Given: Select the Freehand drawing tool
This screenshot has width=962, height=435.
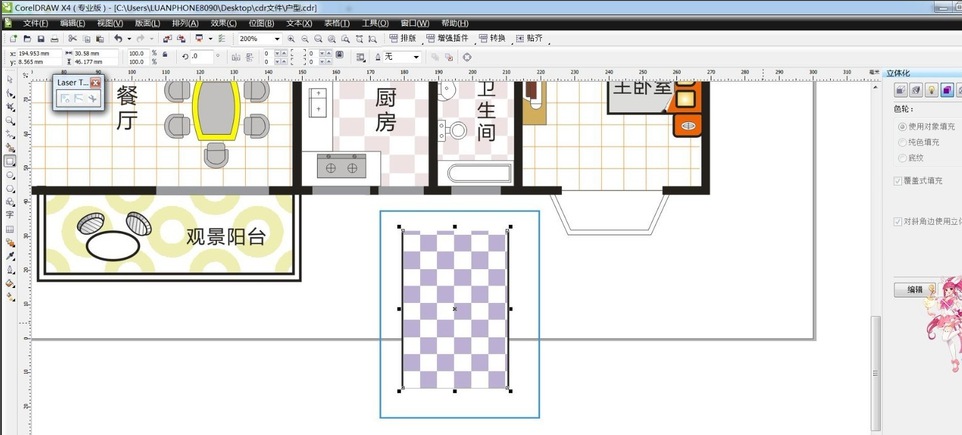Looking at the screenshot, I should [x=10, y=134].
